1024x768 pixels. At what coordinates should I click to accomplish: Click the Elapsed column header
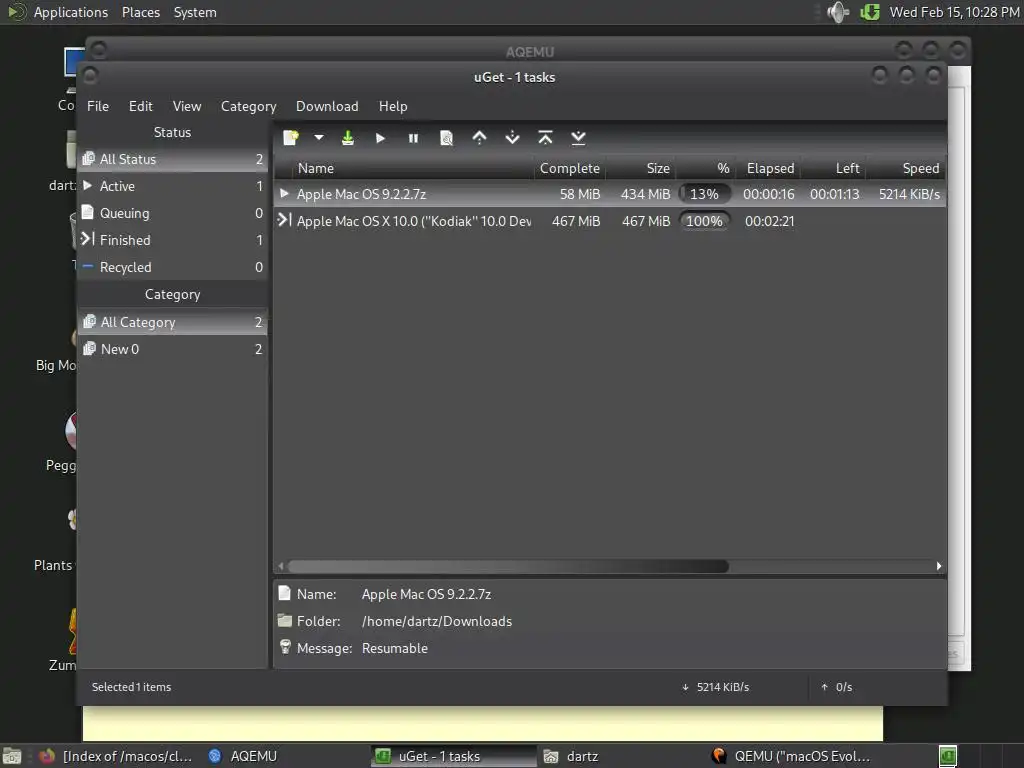tap(768, 168)
